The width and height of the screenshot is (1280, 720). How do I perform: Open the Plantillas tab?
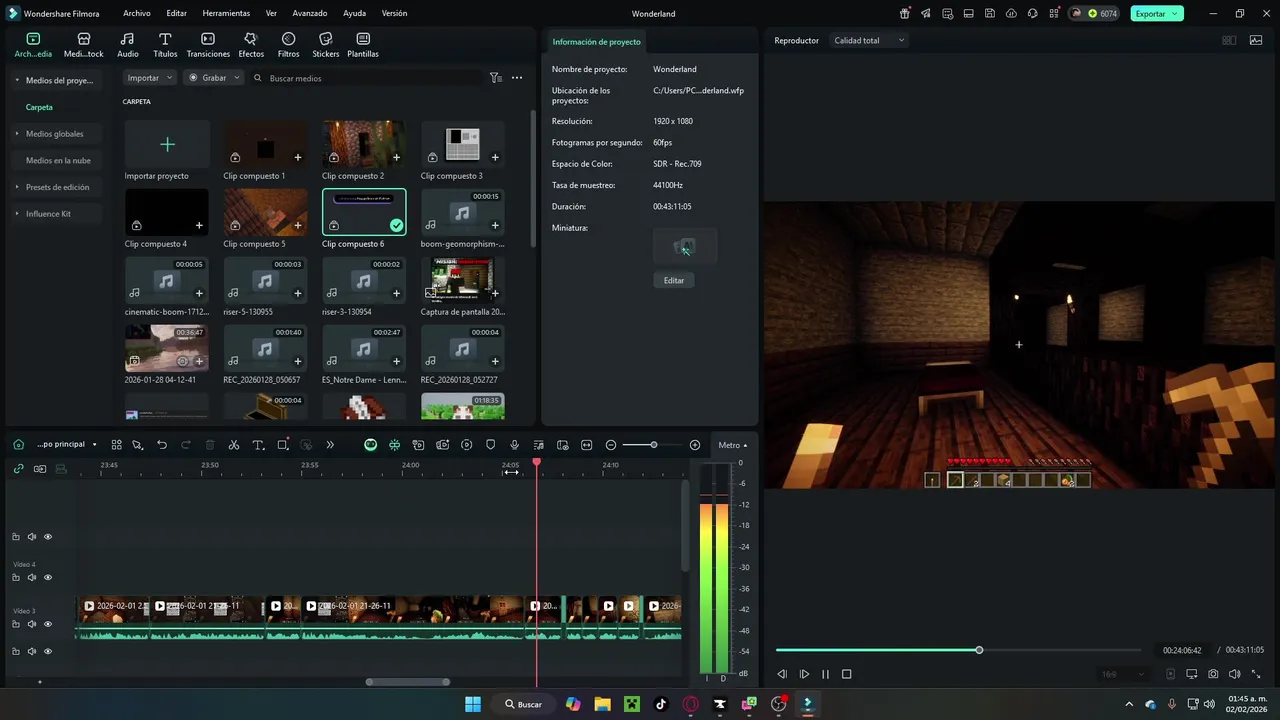click(363, 45)
